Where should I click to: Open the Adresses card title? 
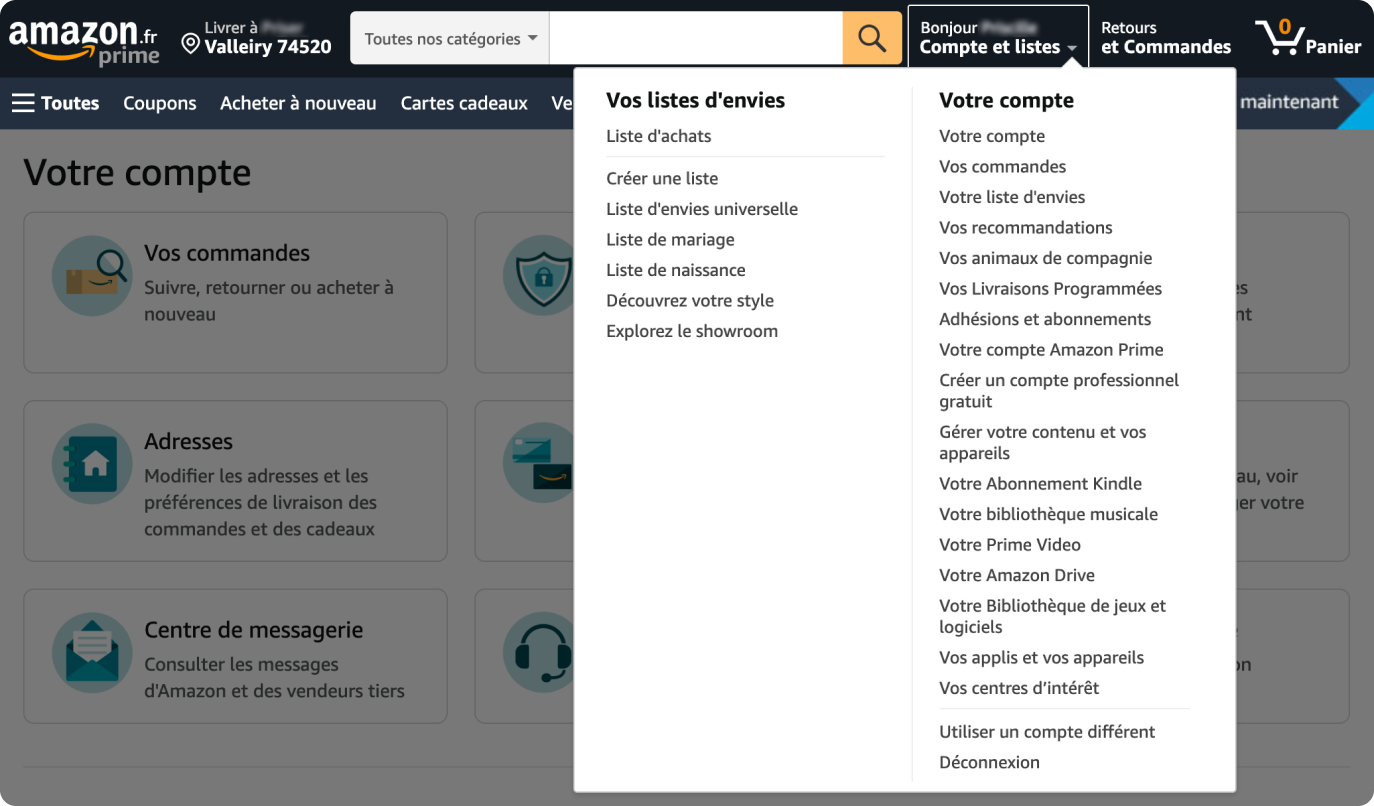(x=188, y=441)
